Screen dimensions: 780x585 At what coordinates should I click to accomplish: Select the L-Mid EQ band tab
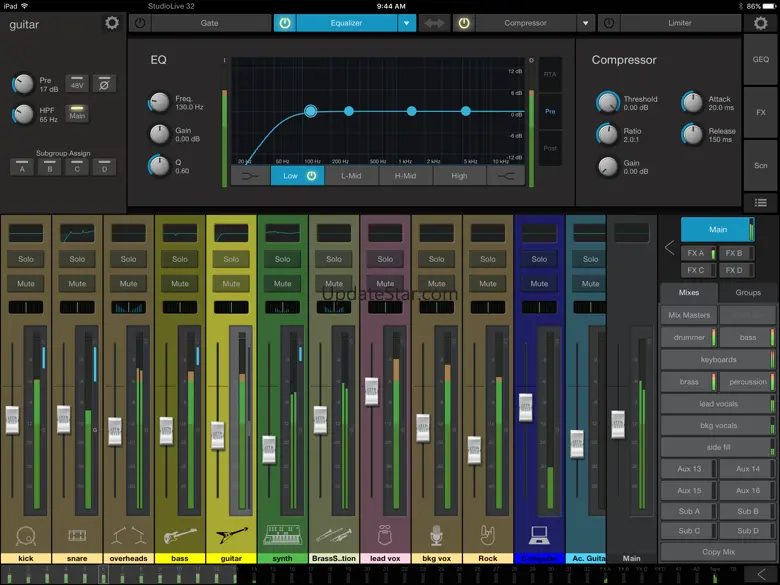click(351, 176)
